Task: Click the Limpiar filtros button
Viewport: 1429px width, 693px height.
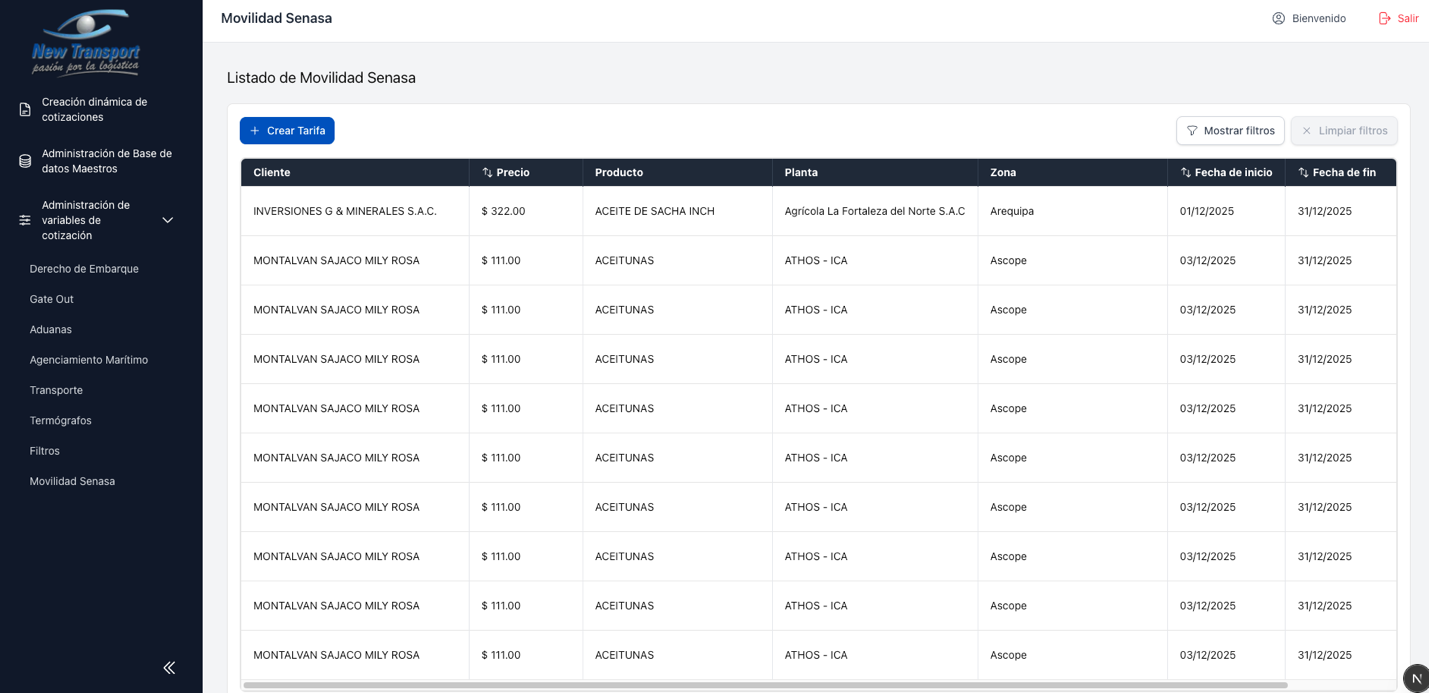Action: point(1343,131)
